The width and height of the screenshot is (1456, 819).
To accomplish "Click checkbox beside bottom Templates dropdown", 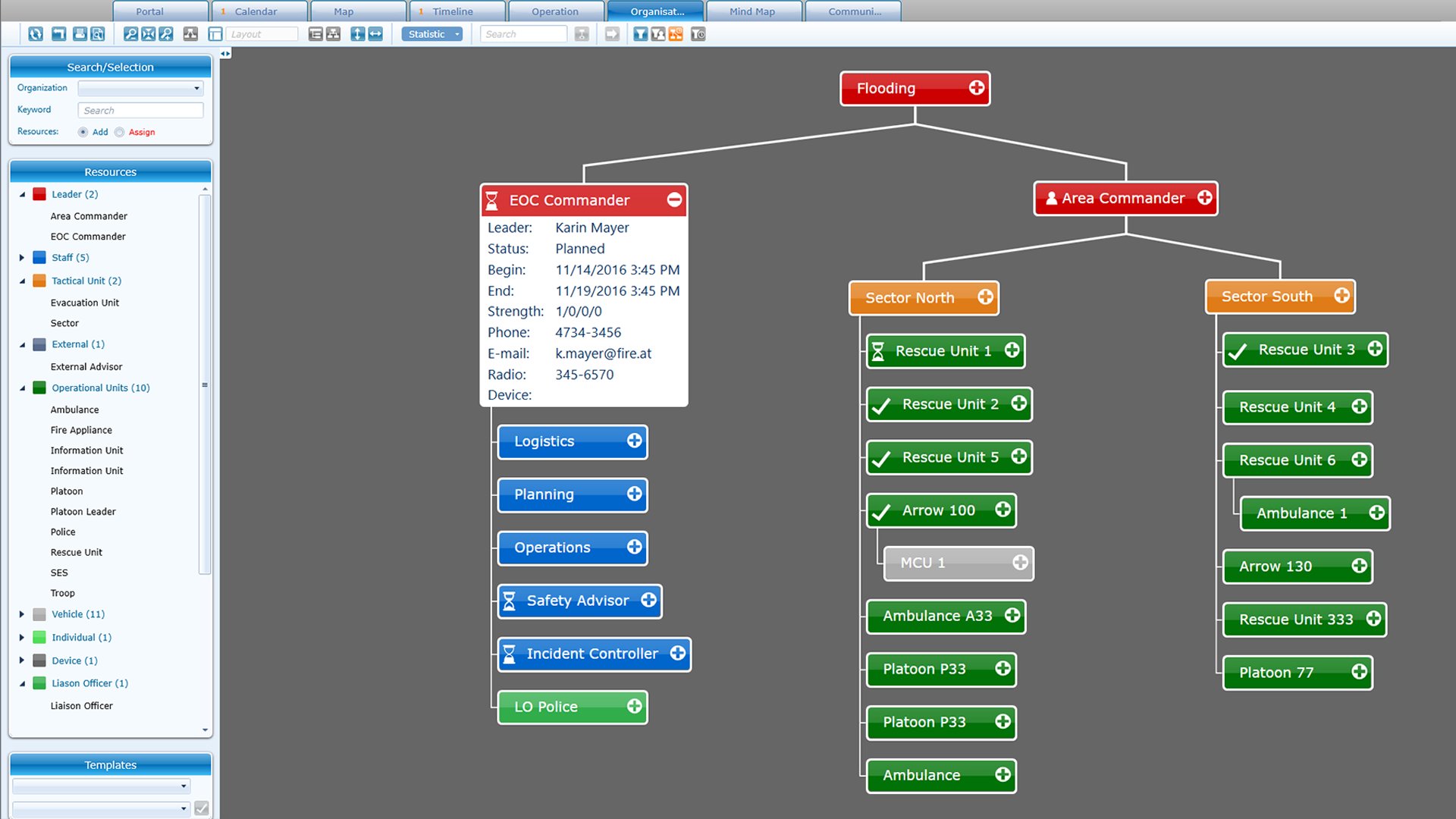I will click(x=202, y=808).
